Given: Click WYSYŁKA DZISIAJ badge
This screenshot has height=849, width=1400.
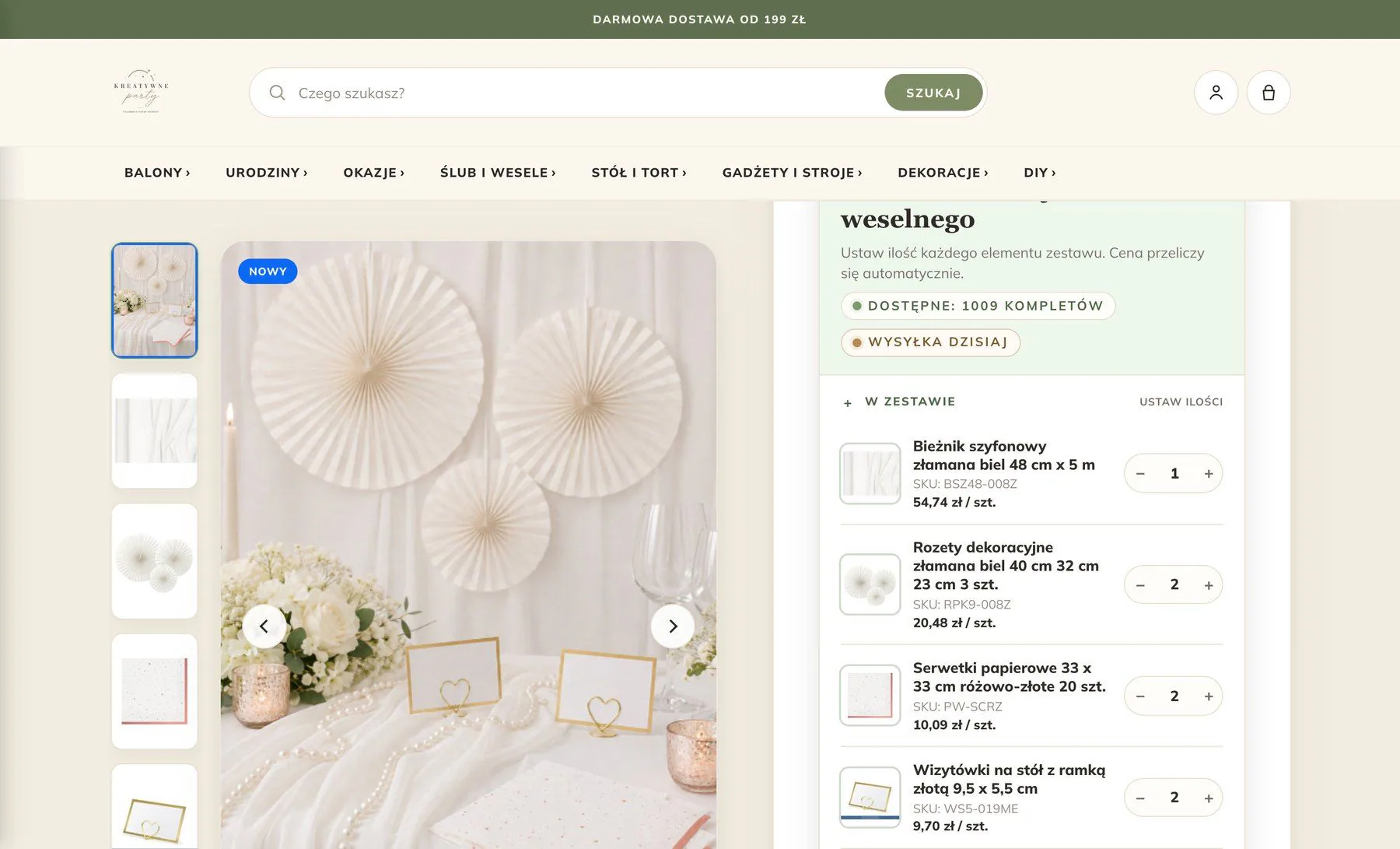Looking at the screenshot, I should [930, 342].
